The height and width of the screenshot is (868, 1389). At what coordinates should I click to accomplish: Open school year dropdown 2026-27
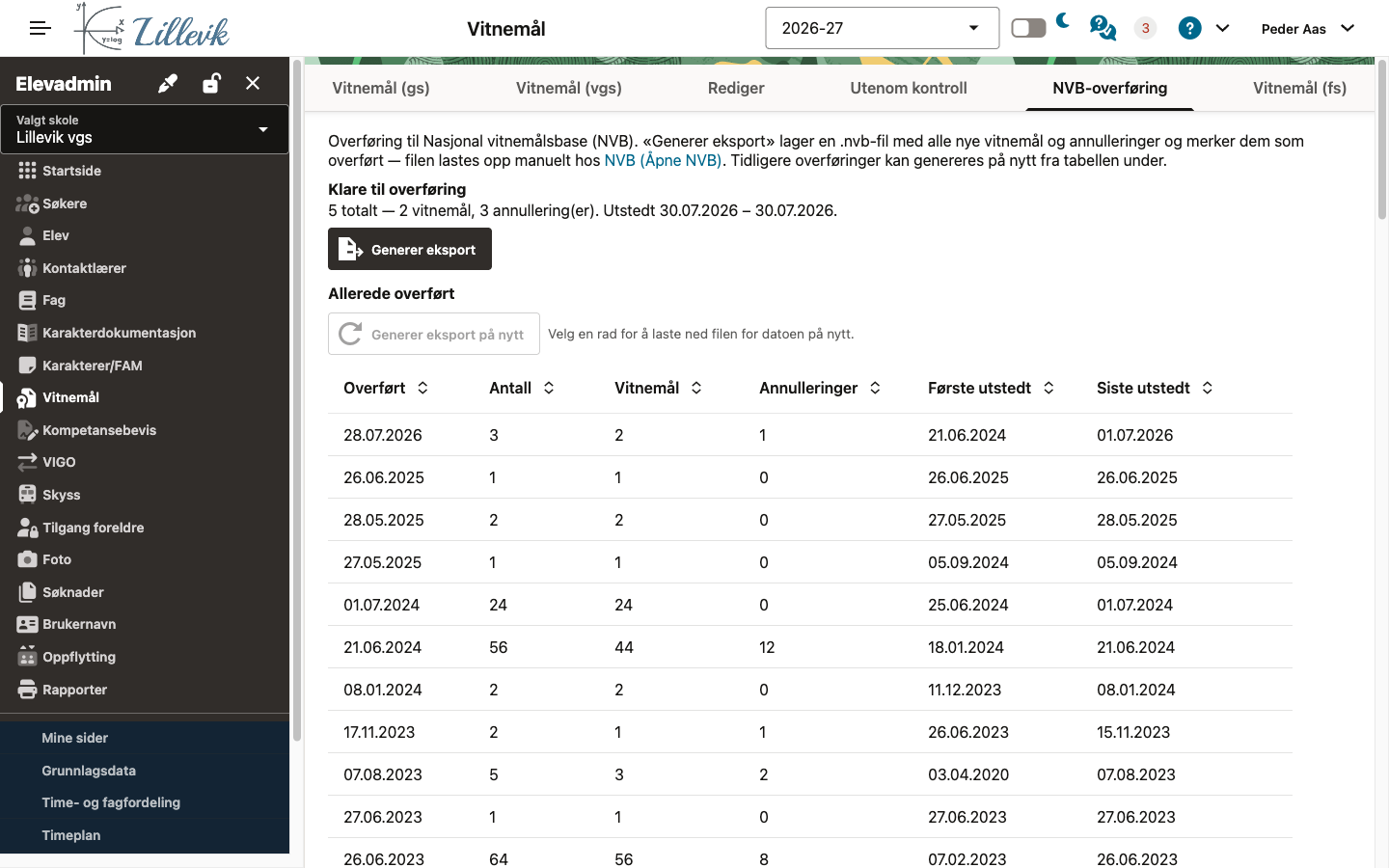(x=882, y=28)
